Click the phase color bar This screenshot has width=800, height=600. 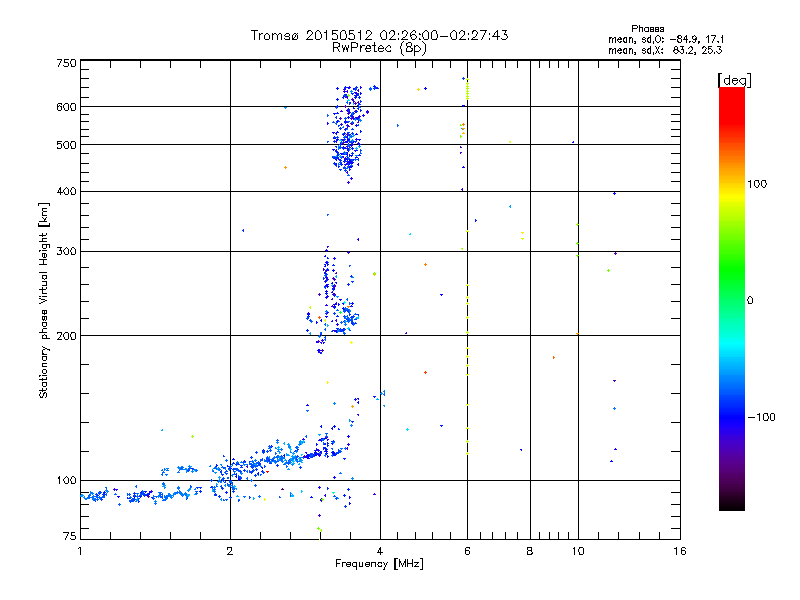pos(732,298)
